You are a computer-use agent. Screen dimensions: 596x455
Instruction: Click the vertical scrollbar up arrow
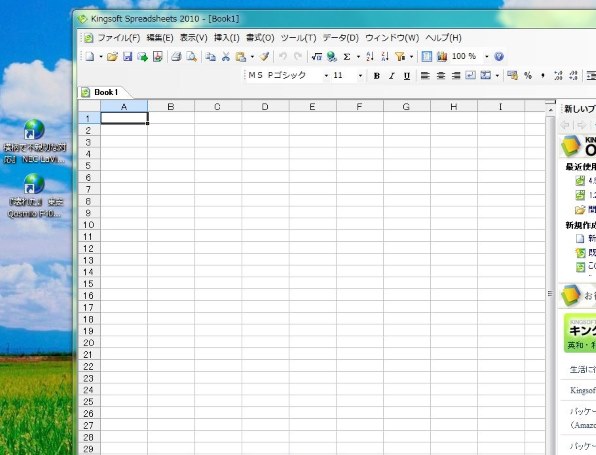click(x=550, y=110)
